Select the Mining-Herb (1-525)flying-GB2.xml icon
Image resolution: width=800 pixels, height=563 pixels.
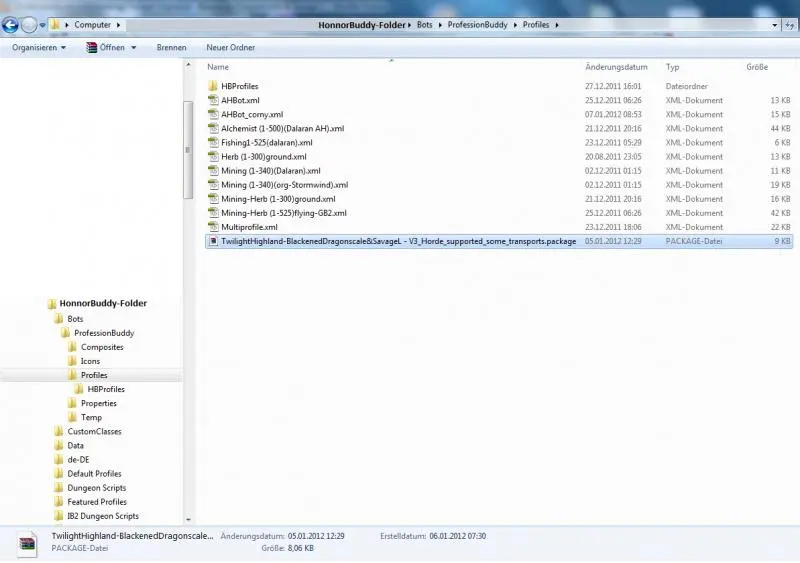pyautogui.click(x=213, y=213)
